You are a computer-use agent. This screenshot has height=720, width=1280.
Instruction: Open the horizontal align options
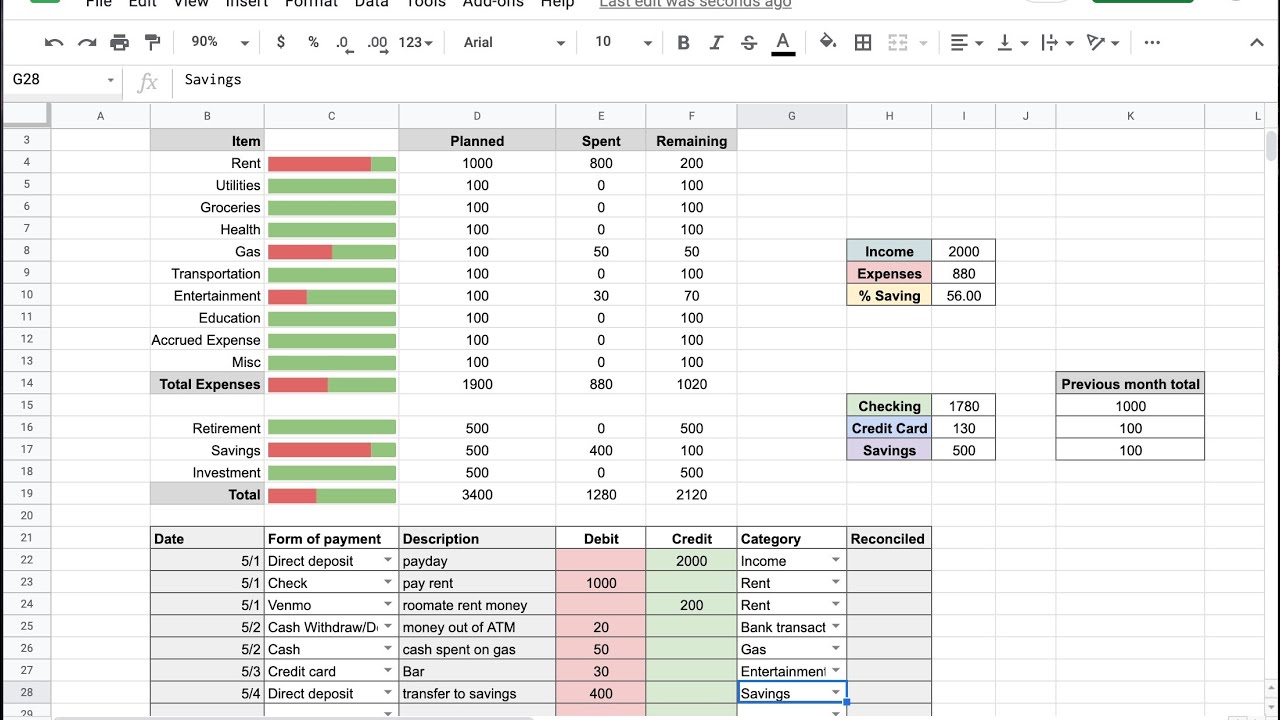click(x=966, y=42)
